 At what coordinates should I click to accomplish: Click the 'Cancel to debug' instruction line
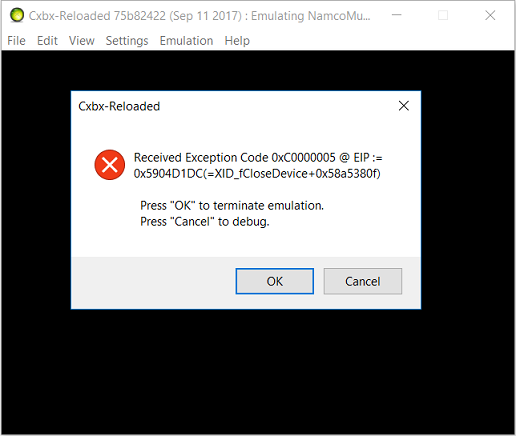pos(205,222)
